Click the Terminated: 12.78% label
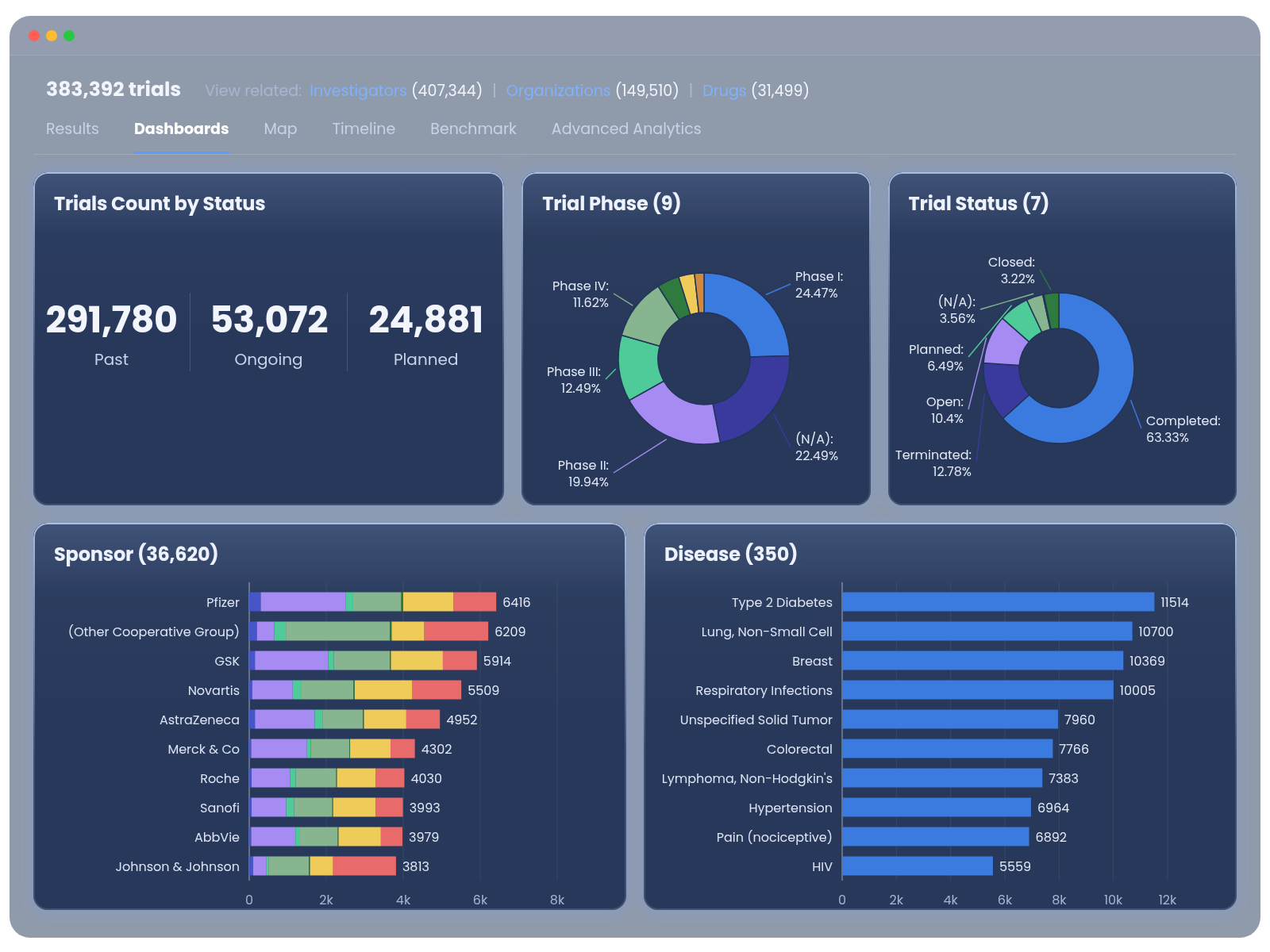Screen dimensions: 1270x952 tap(933, 463)
